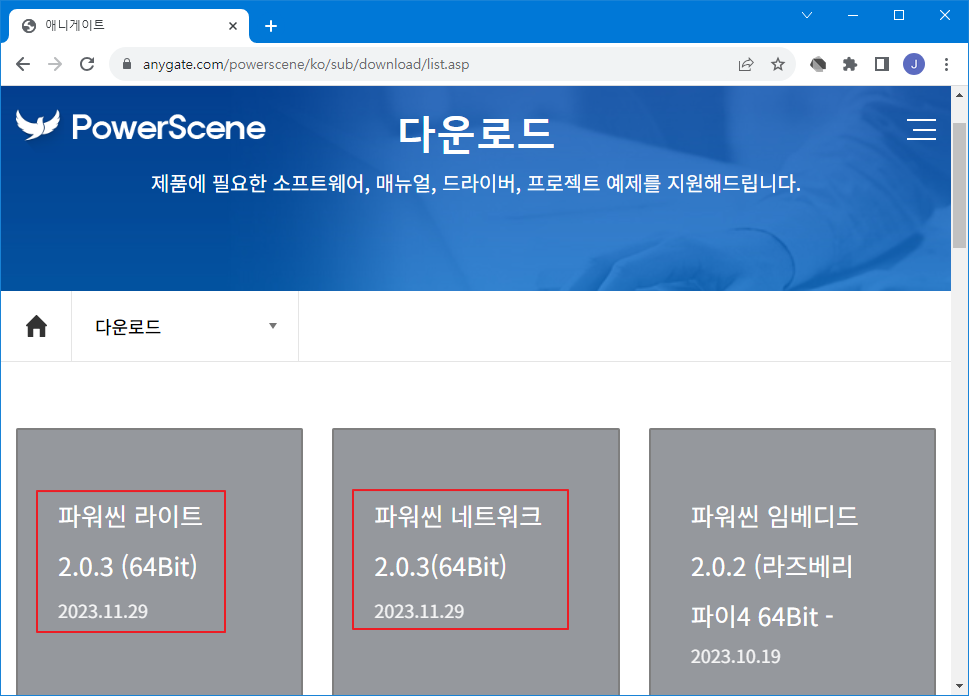This screenshot has height=696, width=969.
Task: Click the PowerScene logo
Action: (141, 126)
